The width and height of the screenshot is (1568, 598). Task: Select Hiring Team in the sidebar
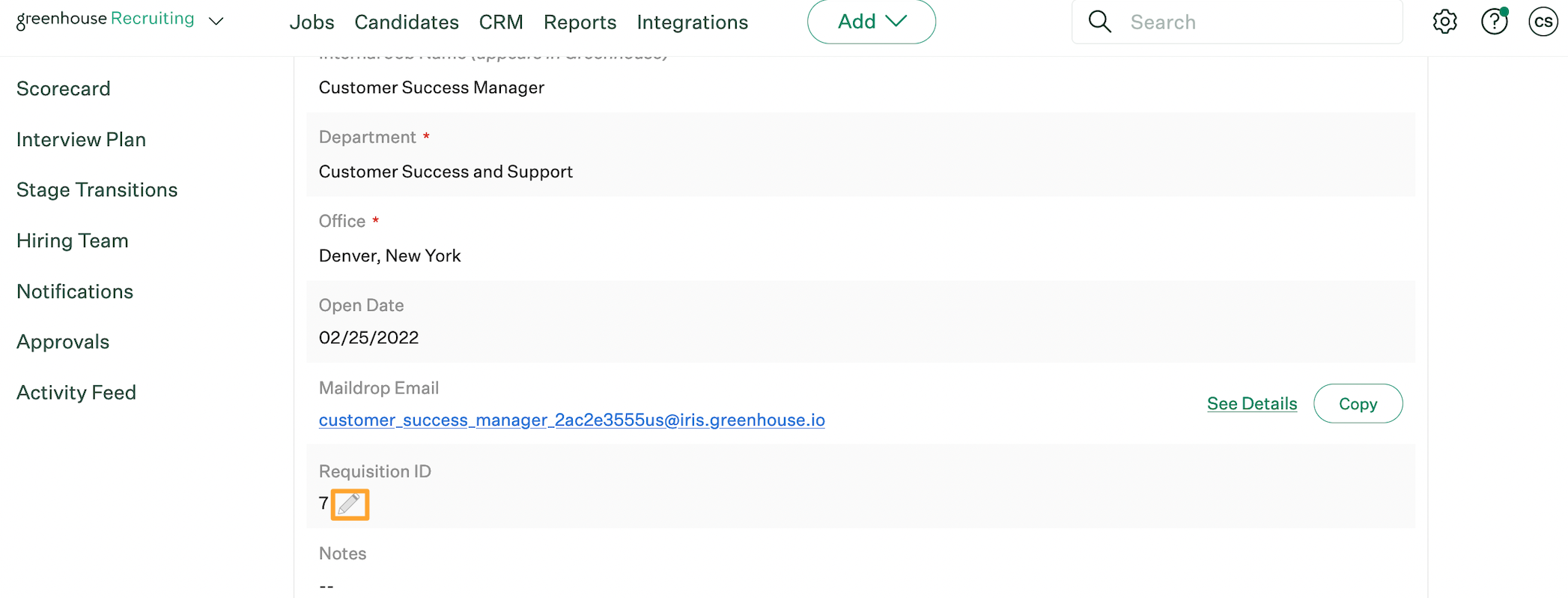point(73,241)
